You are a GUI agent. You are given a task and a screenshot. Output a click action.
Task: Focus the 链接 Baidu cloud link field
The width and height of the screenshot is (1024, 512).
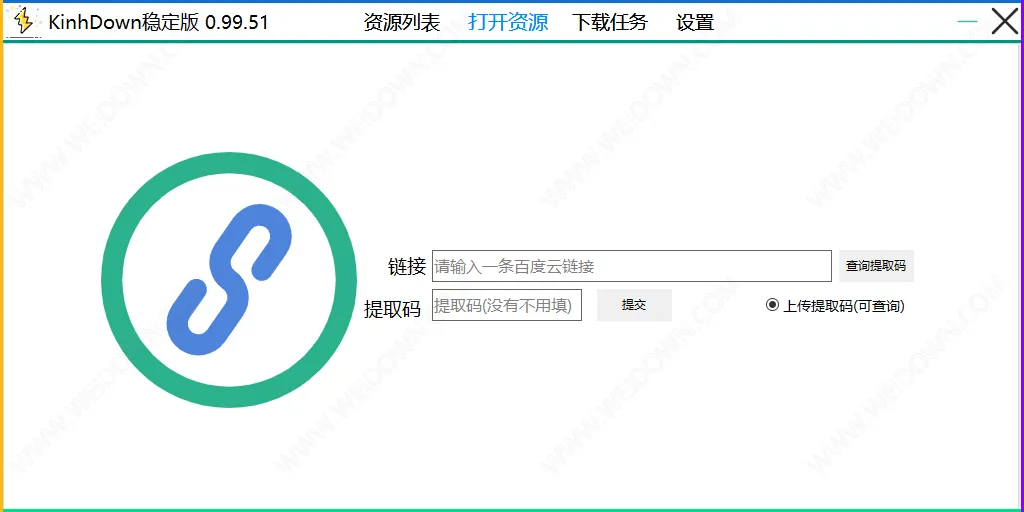(631, 266)
